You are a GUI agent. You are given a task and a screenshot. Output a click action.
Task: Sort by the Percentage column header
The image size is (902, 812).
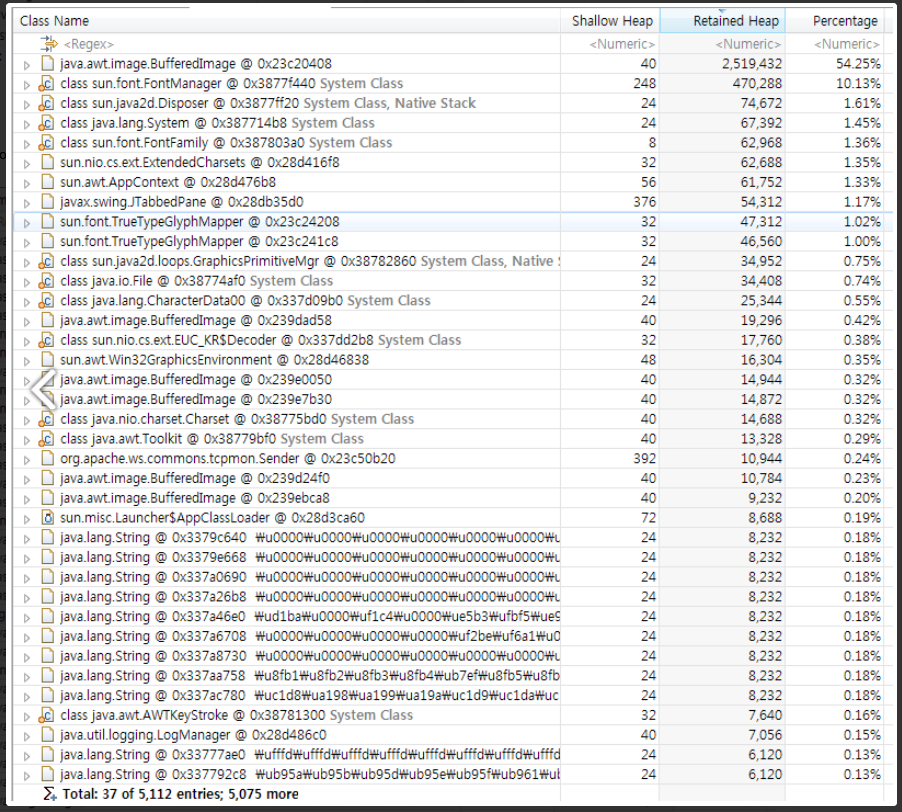coord(835,21)
